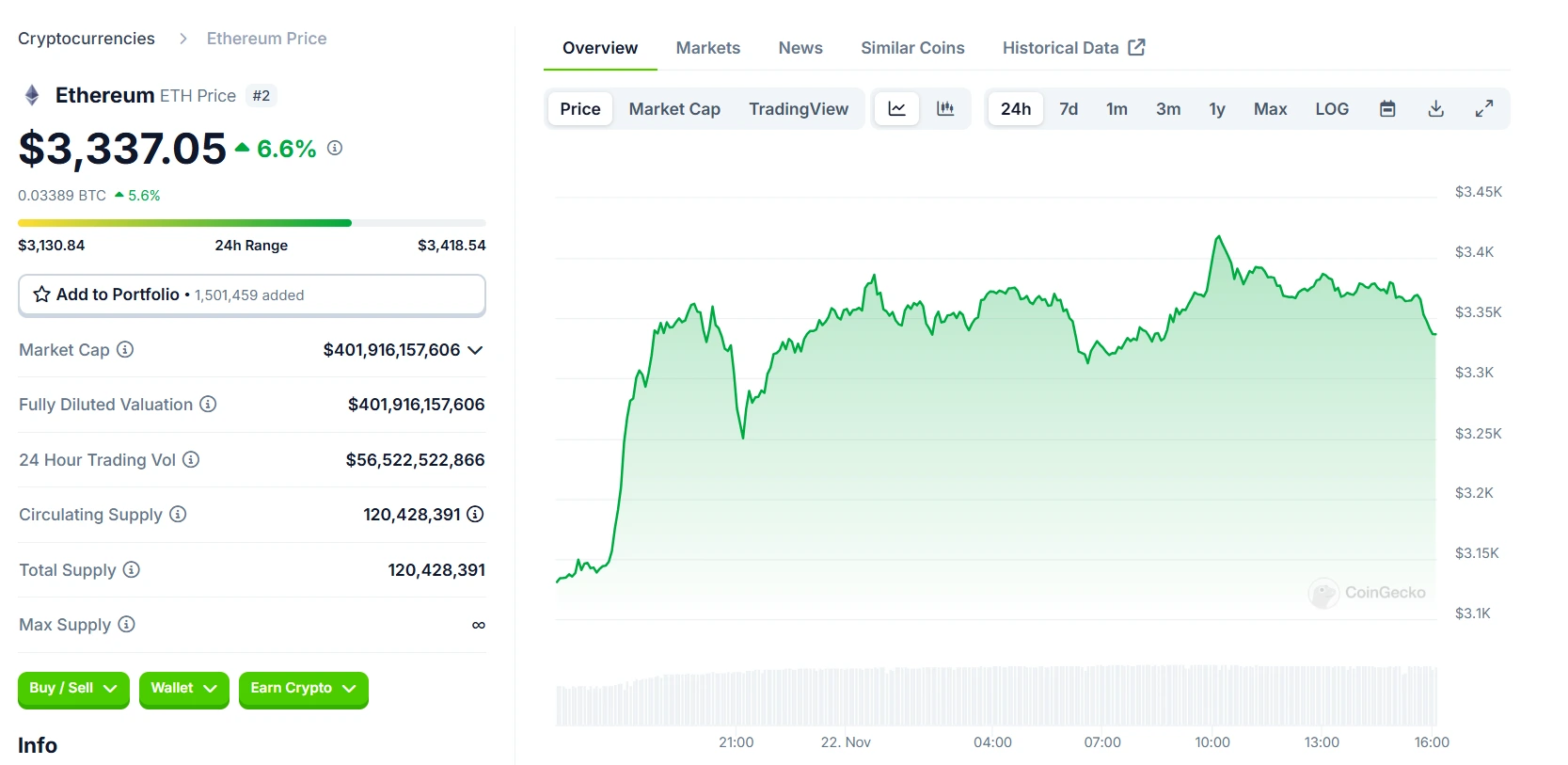Open the calendar date range picker

click(1387, 109)
